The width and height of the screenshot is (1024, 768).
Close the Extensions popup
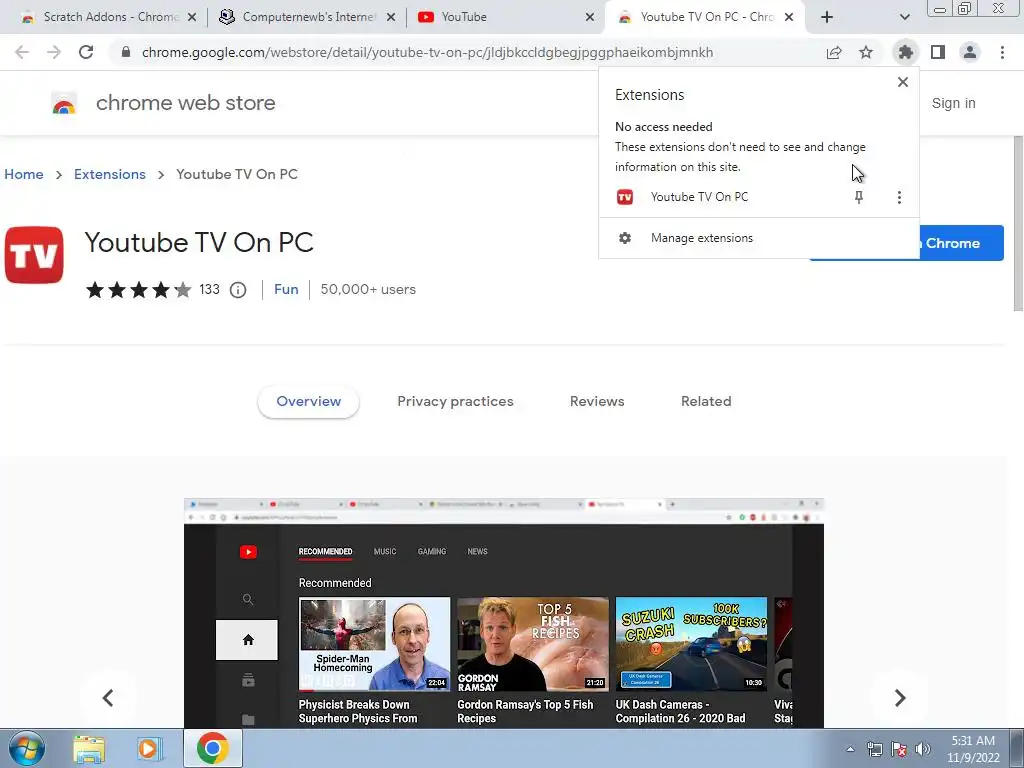(x=903, y=82)
